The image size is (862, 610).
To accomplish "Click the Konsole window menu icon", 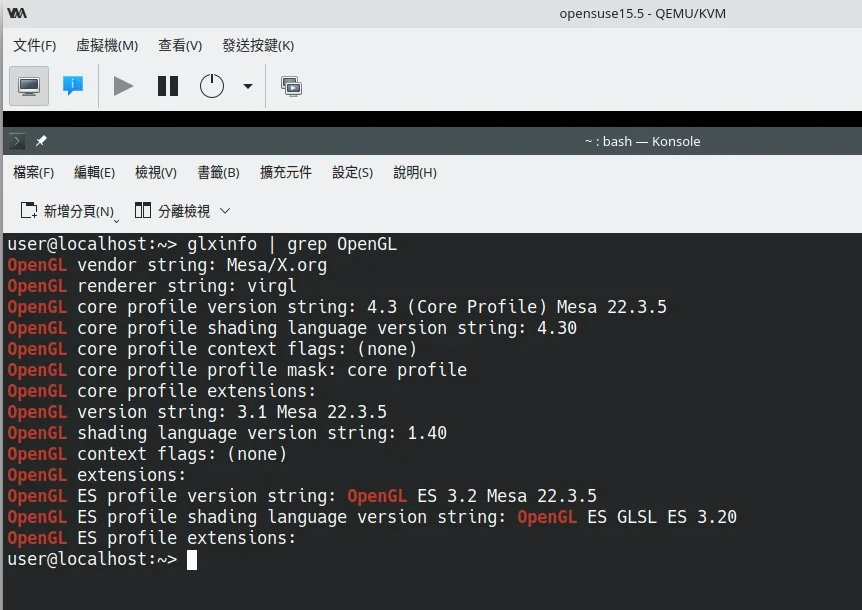I will (x=17, y=141).
